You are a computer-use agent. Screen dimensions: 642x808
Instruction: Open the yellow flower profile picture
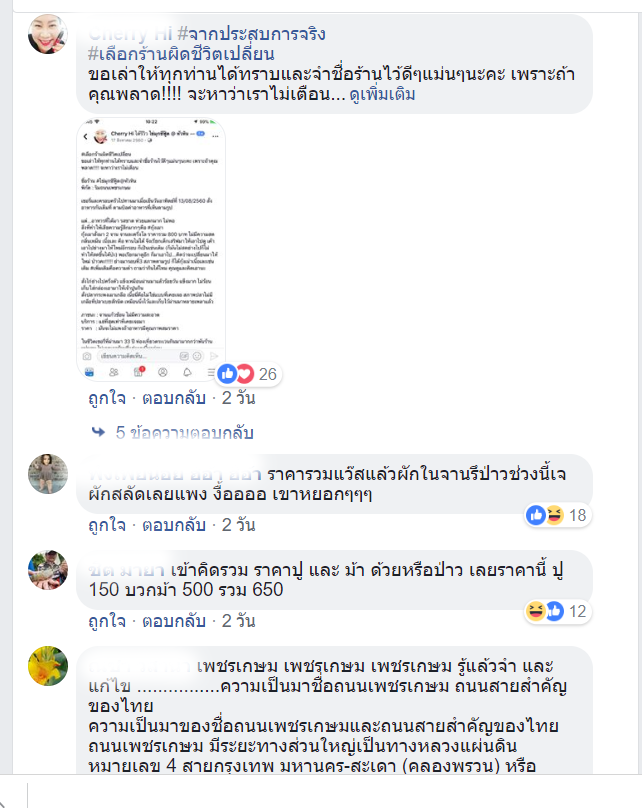tap(47, 666)
